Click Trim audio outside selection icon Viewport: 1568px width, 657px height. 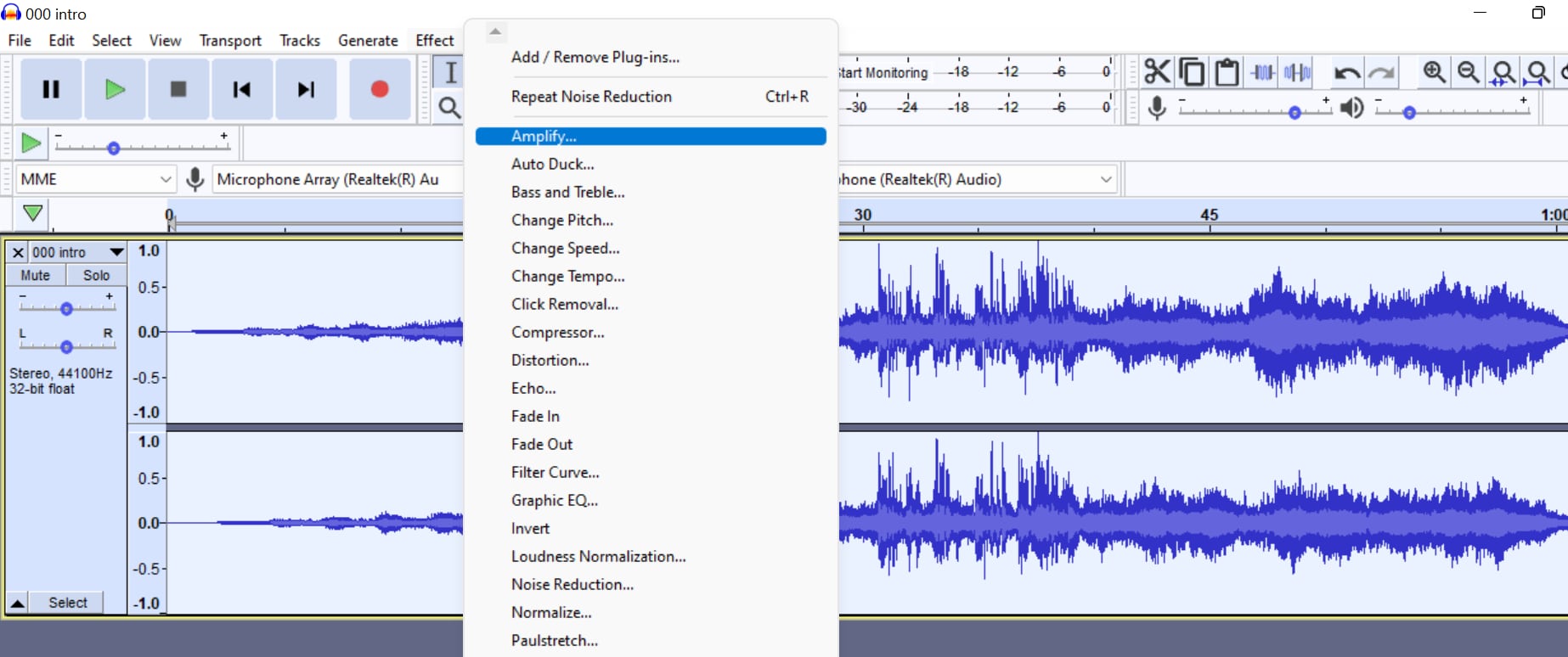click(1262, 72)
